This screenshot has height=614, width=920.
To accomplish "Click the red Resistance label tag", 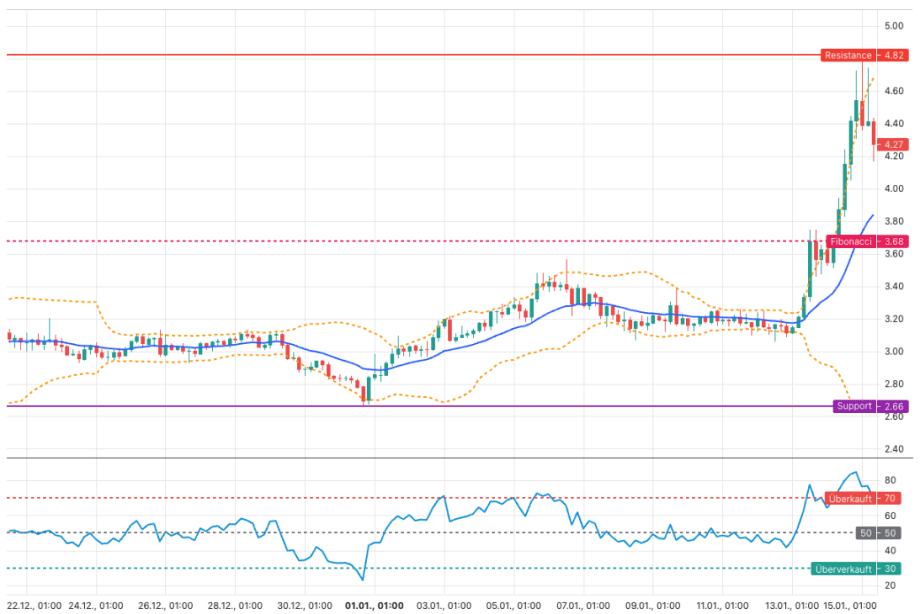I will 849,55.
